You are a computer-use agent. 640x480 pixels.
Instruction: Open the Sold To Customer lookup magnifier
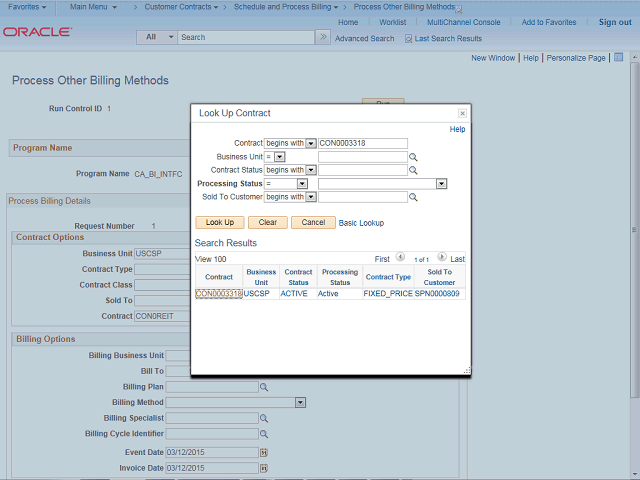pos(412,198)
